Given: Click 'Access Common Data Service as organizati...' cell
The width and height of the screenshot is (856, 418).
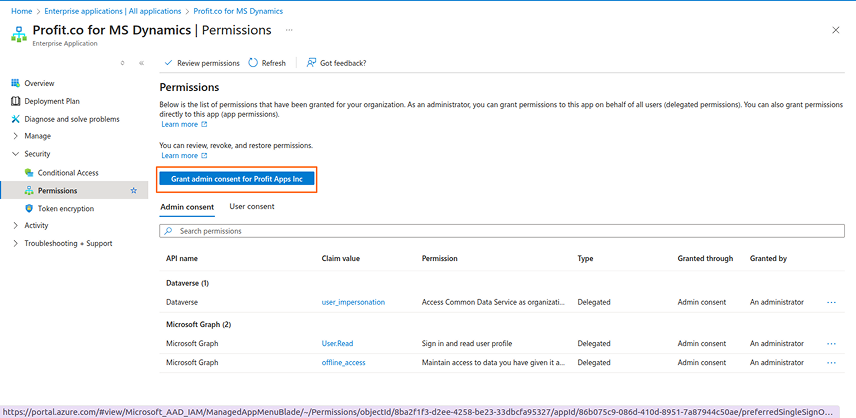Looking at the screenshot, I should point(494,302).
